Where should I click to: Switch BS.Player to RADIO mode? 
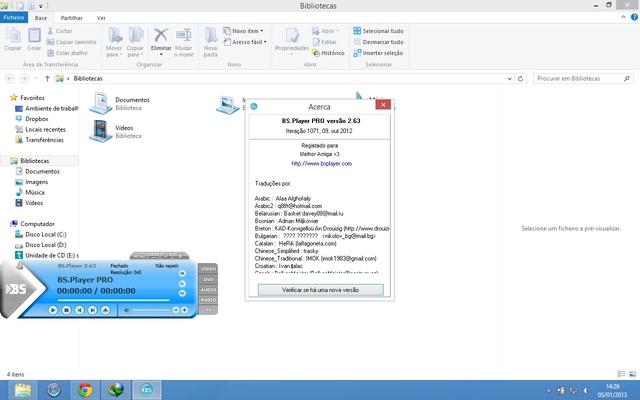coord(208,300)
